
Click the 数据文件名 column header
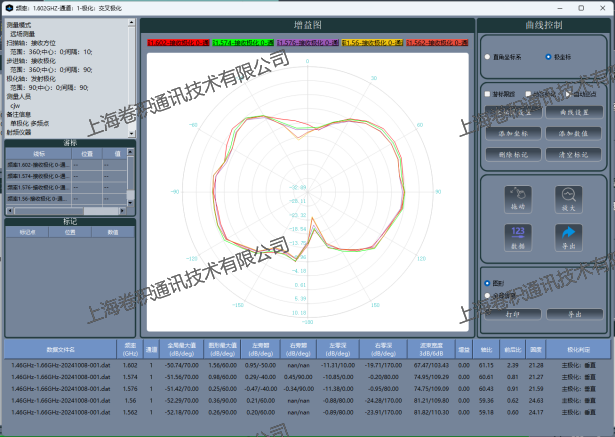tap(60, 351)
